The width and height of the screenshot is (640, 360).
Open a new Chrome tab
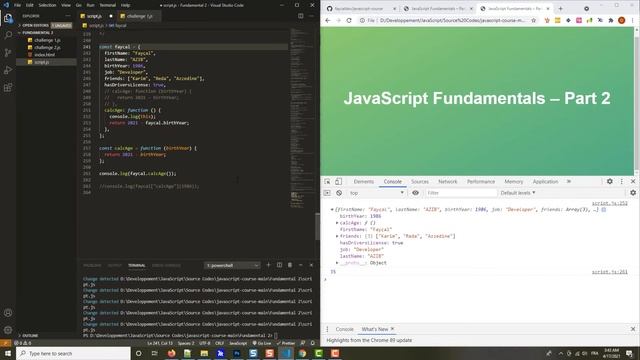[560, 8]
